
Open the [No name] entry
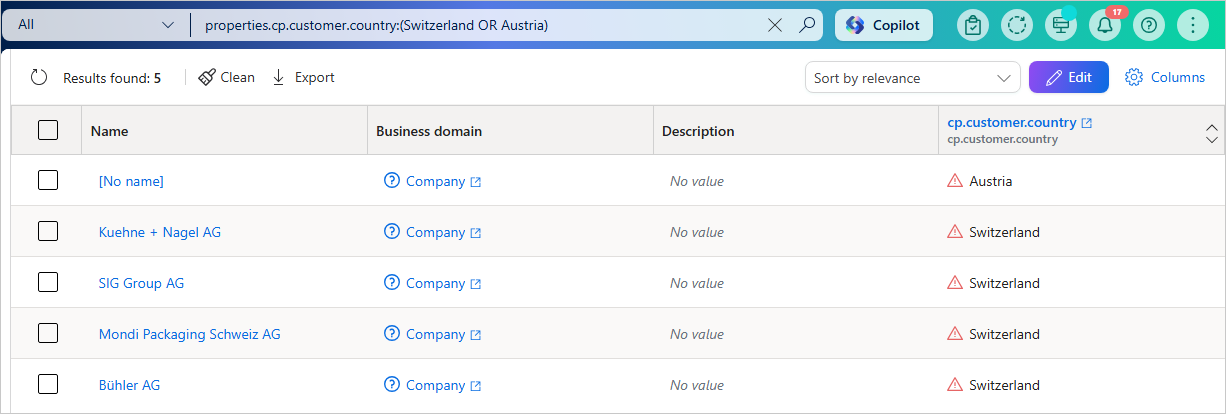click(x=131, y=181)
